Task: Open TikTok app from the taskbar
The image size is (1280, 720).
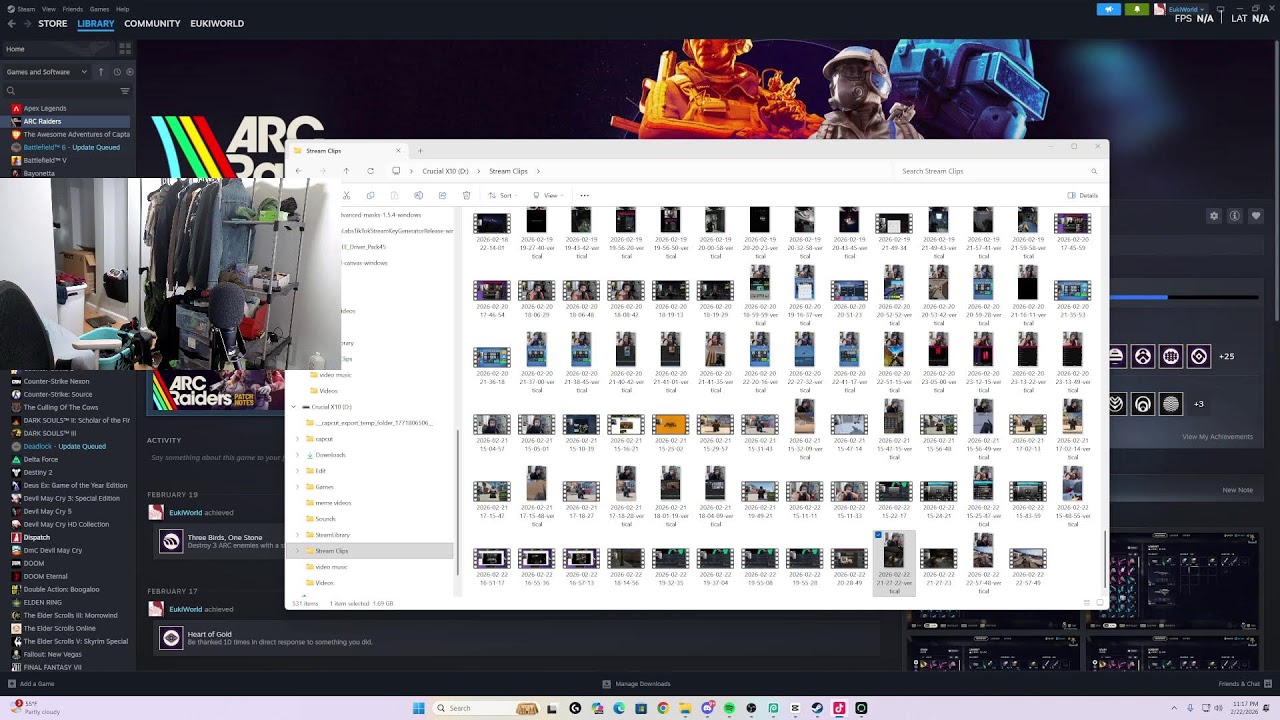Action: click(839, 708)
